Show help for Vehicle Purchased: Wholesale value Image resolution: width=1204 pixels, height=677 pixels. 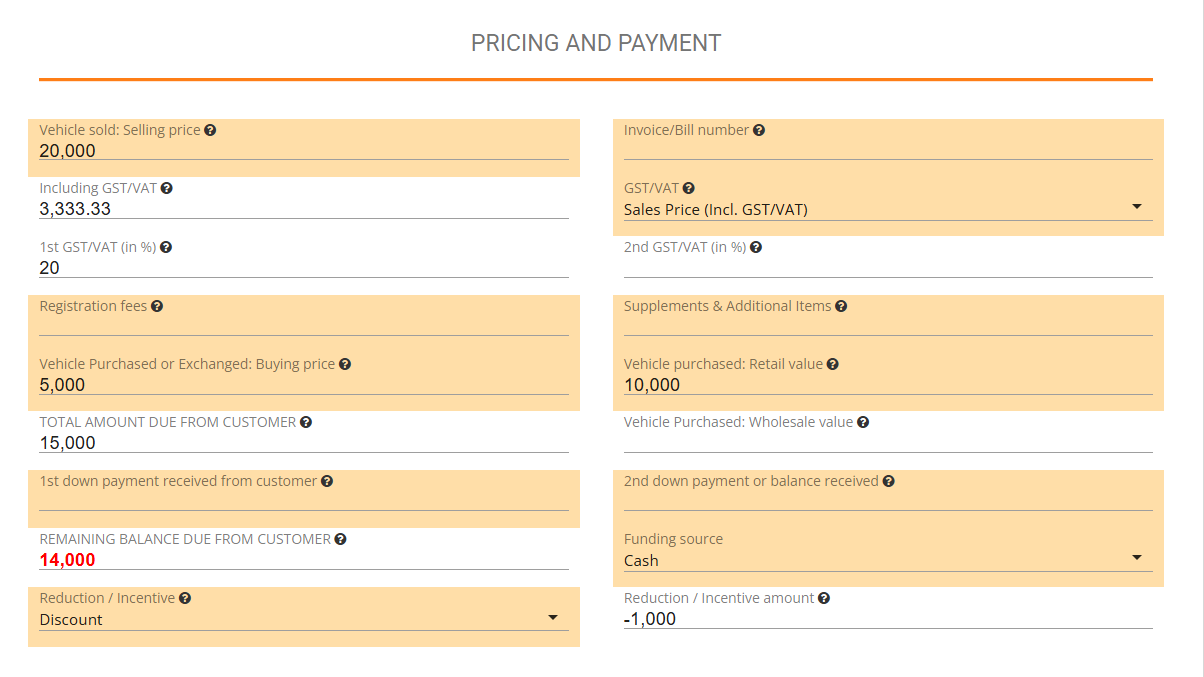(863, 422)
